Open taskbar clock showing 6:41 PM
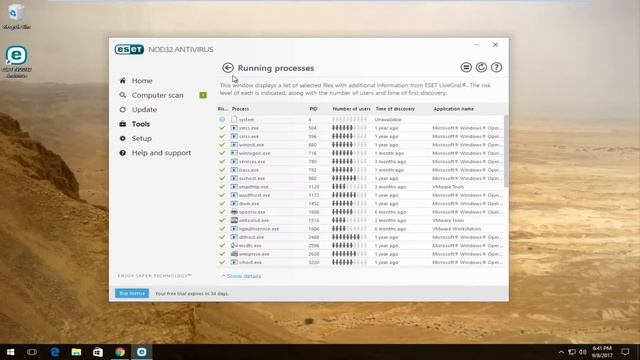 pos(602,352)
